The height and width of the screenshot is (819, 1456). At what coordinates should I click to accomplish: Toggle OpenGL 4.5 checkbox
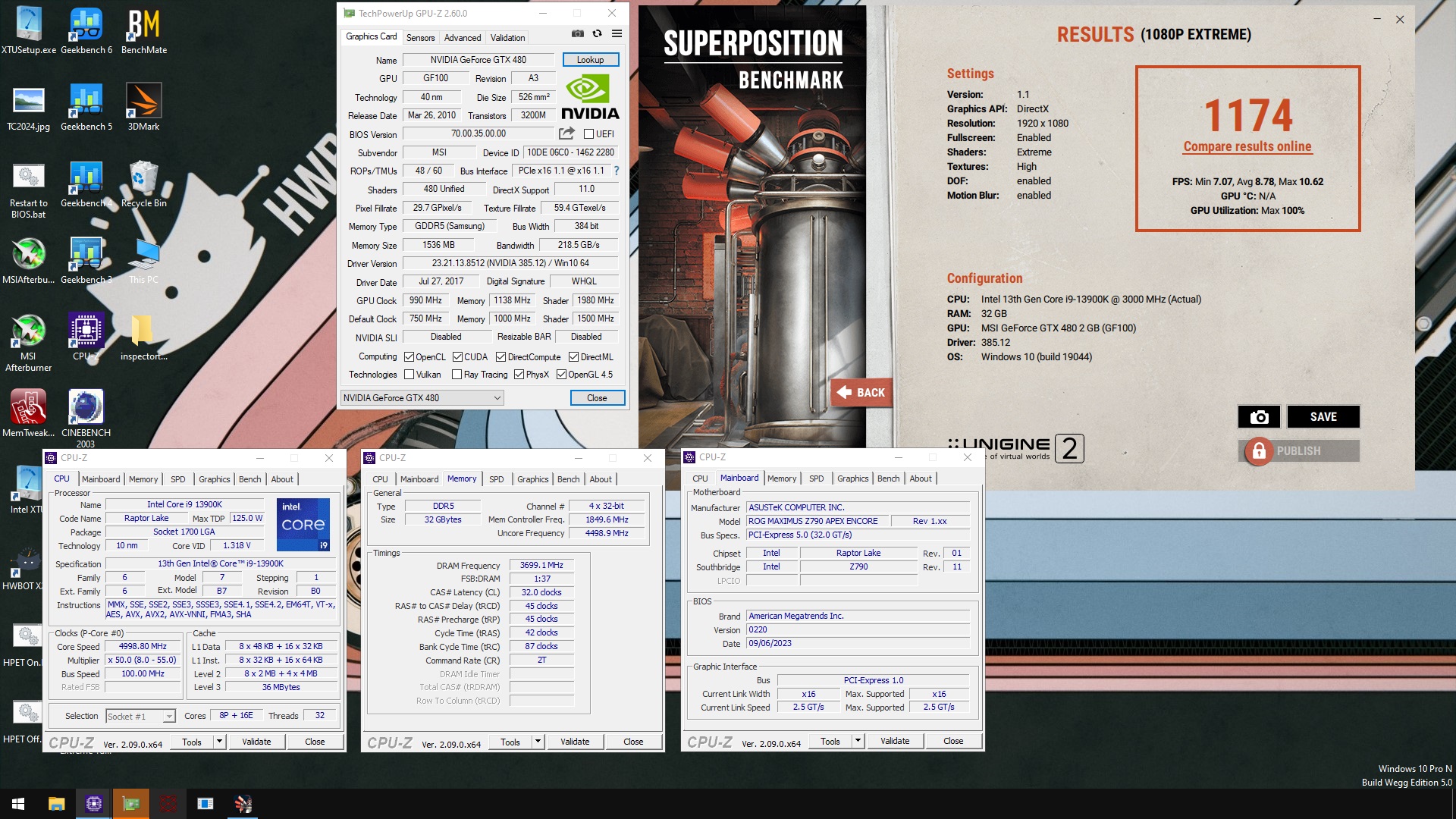pyautogui.click(x=562, y=375)
